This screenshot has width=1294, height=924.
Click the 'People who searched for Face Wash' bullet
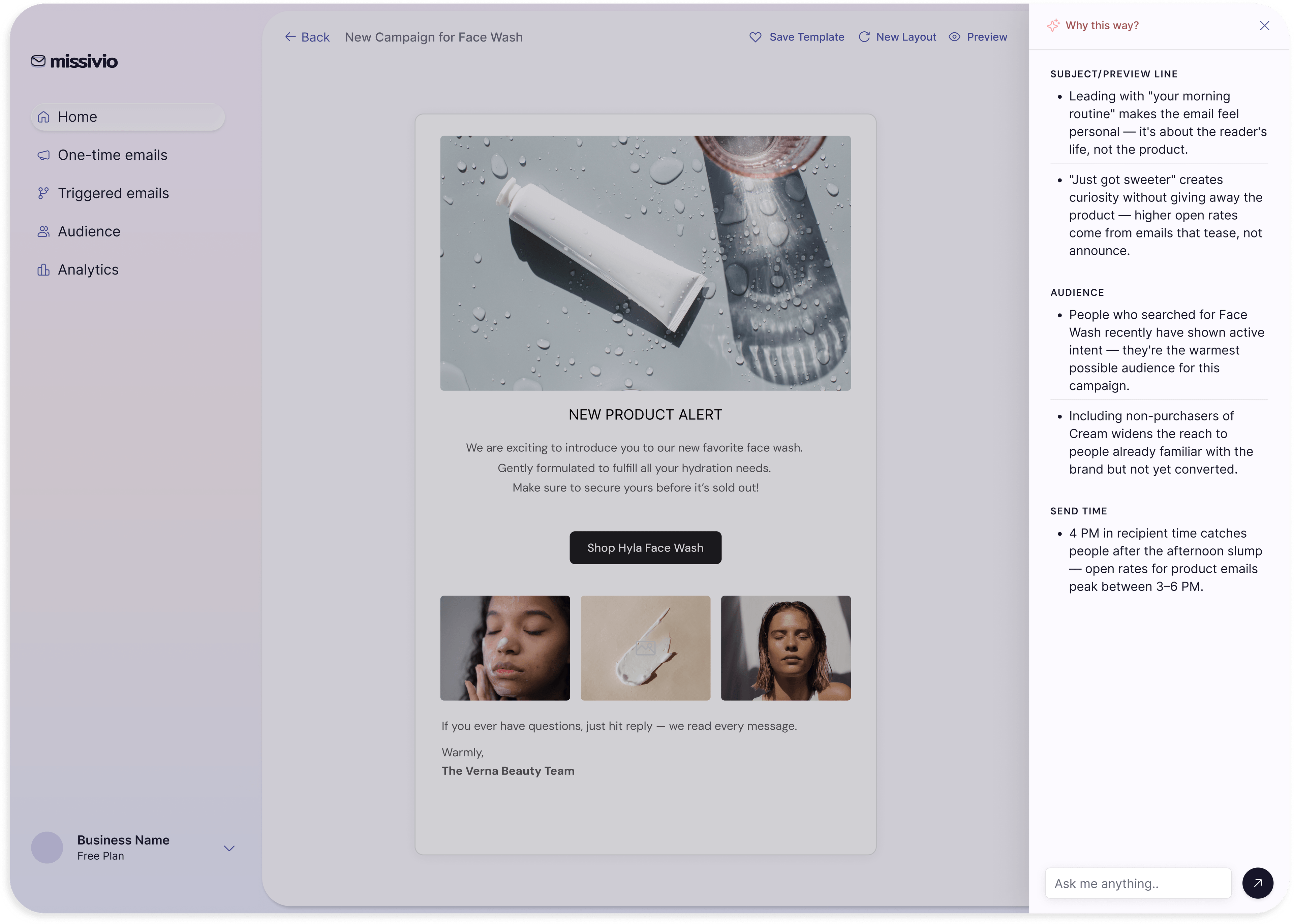[x=1166, y=350]
